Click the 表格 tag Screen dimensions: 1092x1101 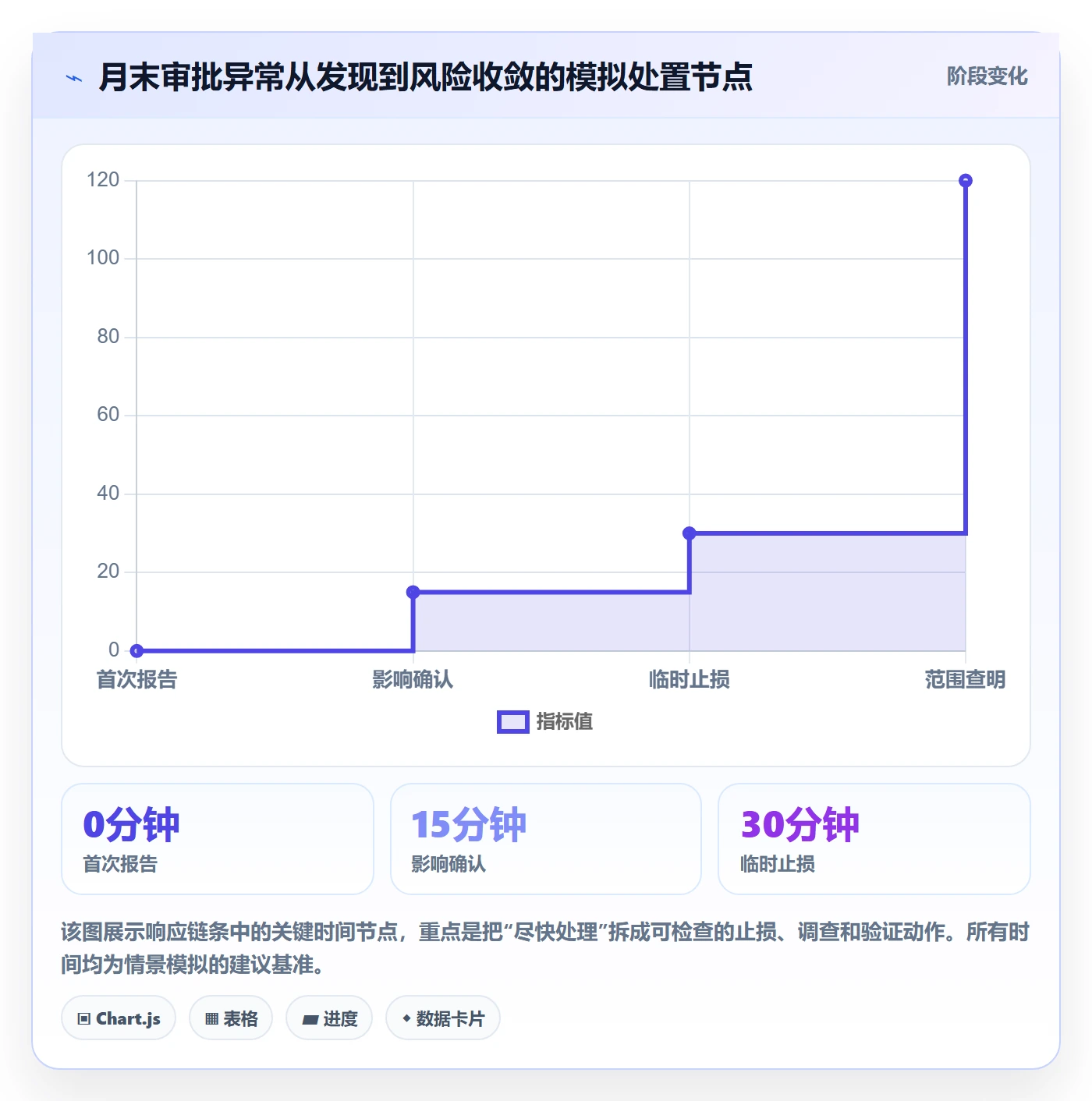tap(231, 1018)
